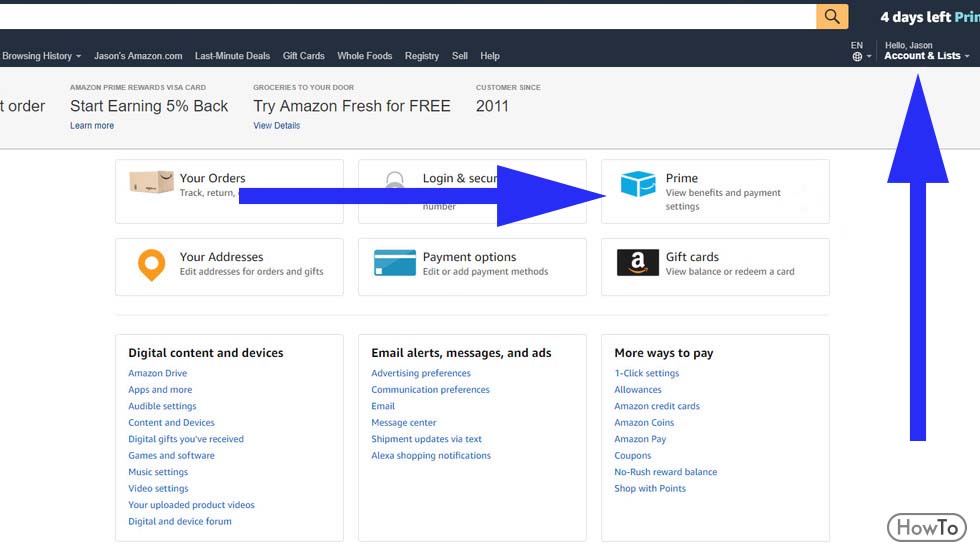
Task: Open Digital gifts you've received link
Action: tap(186, 439)
